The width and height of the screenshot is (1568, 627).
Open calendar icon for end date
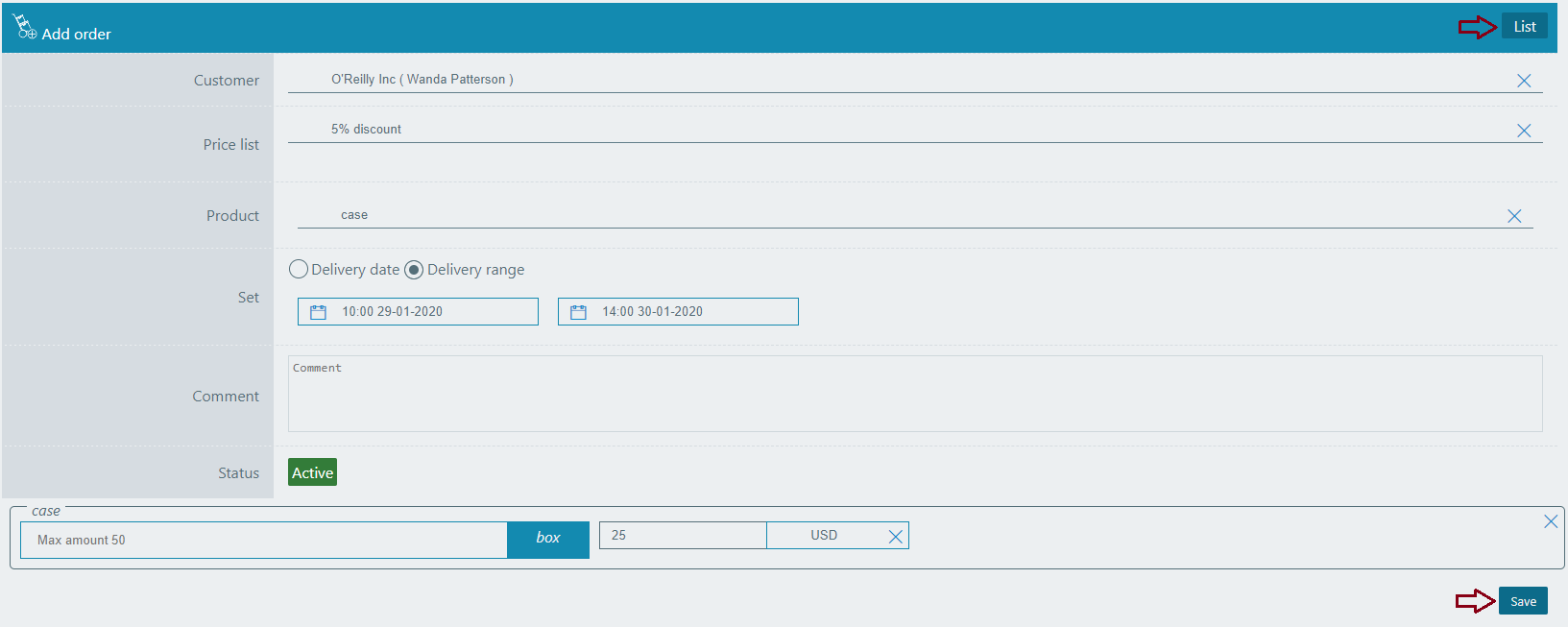point(578,312)
